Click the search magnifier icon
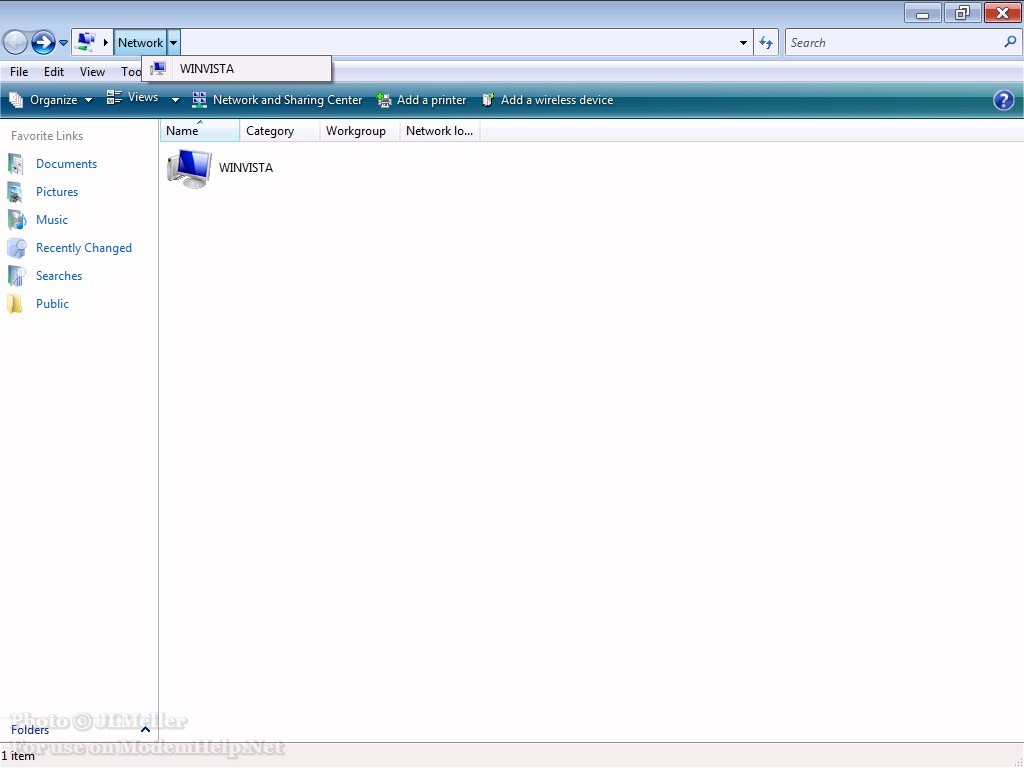 (1010, 42)
